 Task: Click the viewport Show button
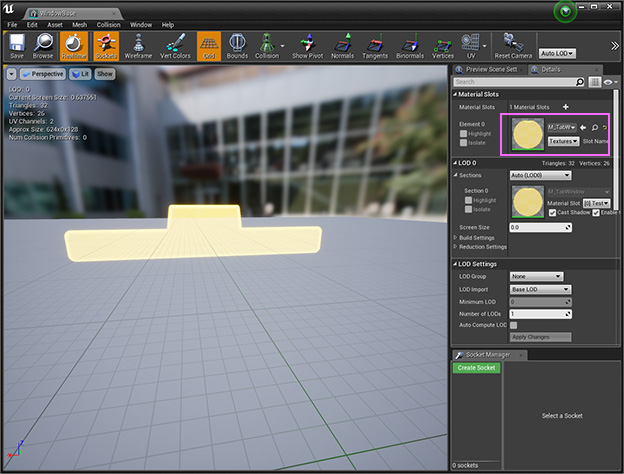[x=105, y=74]
